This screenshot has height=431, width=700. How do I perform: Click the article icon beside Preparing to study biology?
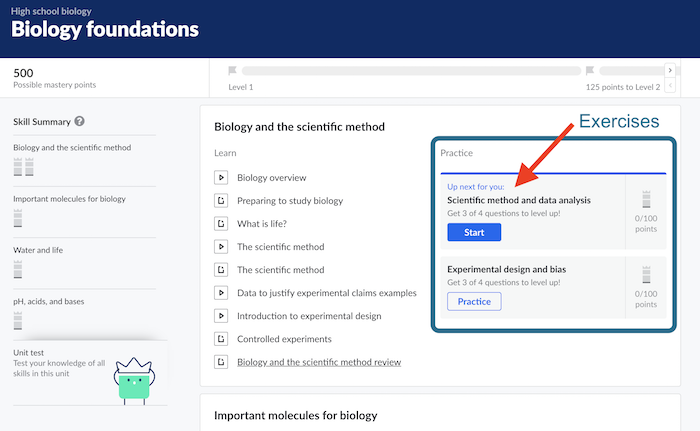coord(221,201)
